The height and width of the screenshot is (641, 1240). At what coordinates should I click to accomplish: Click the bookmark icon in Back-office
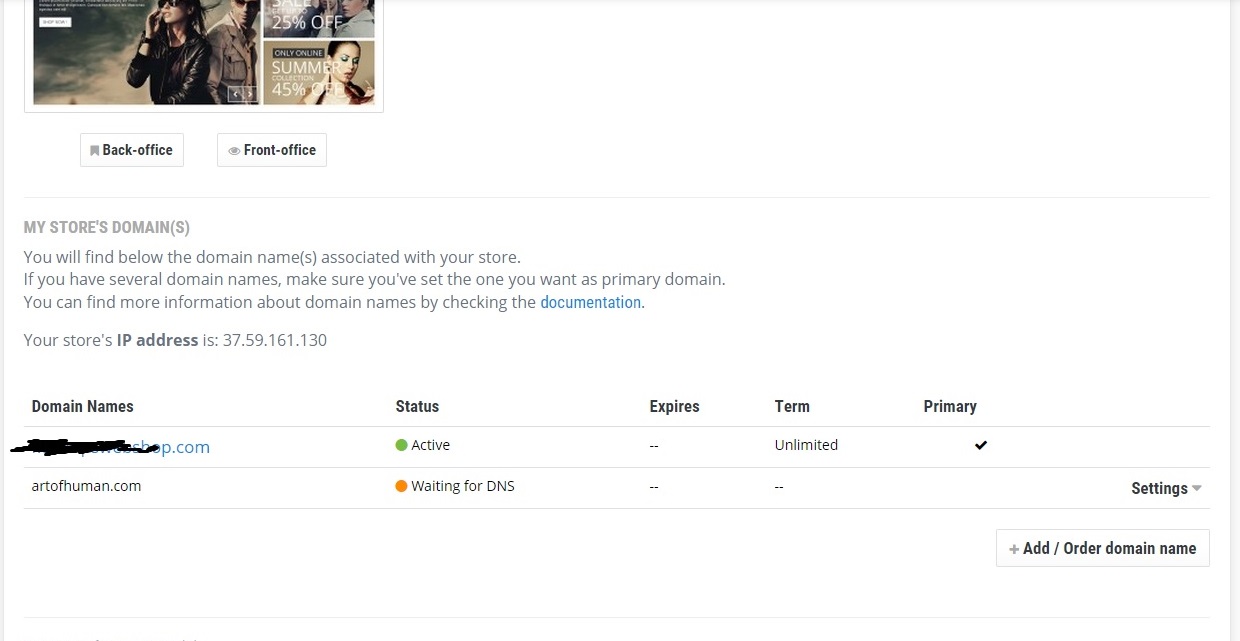click(x=95, y=151)
